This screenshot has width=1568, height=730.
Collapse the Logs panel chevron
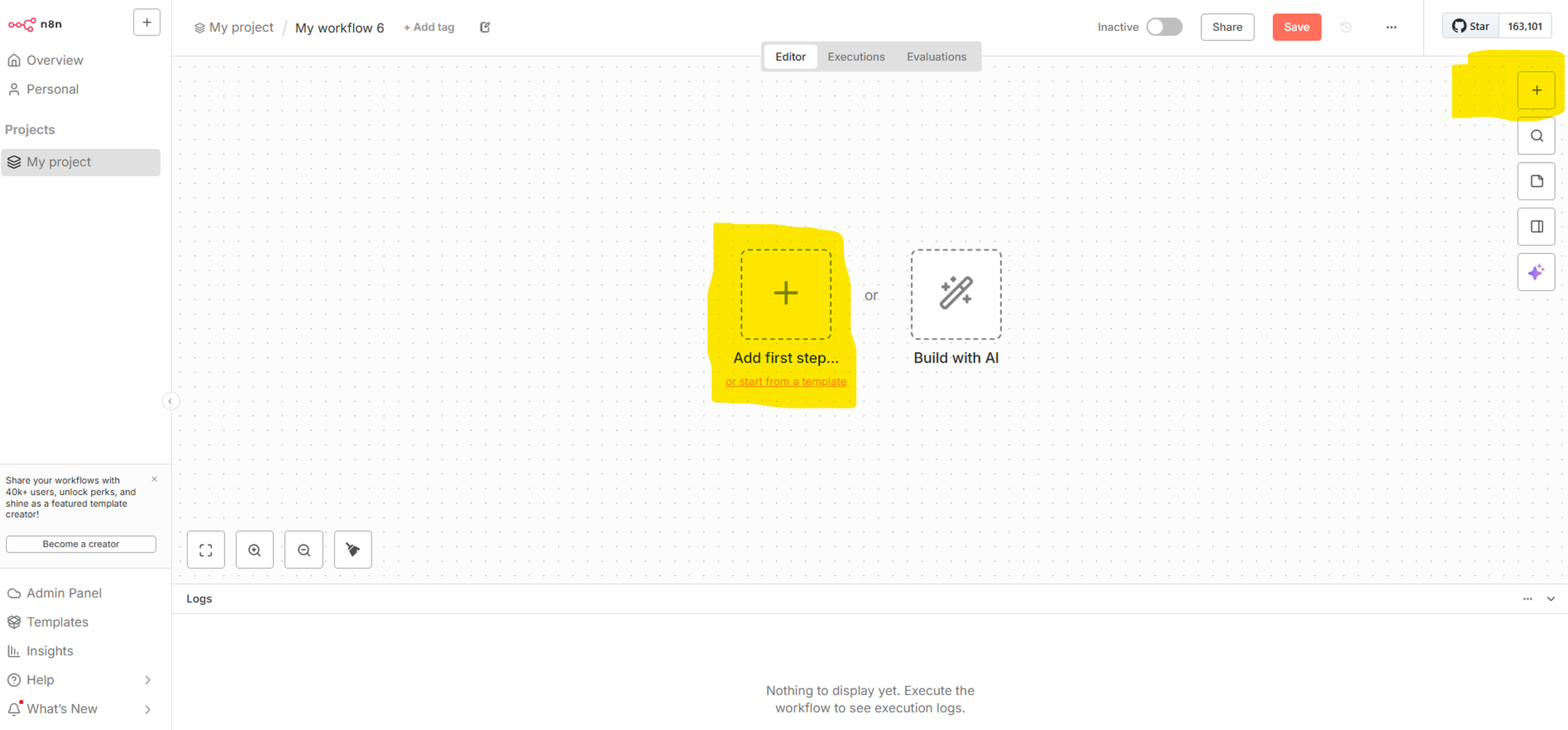coord(1551,599)
